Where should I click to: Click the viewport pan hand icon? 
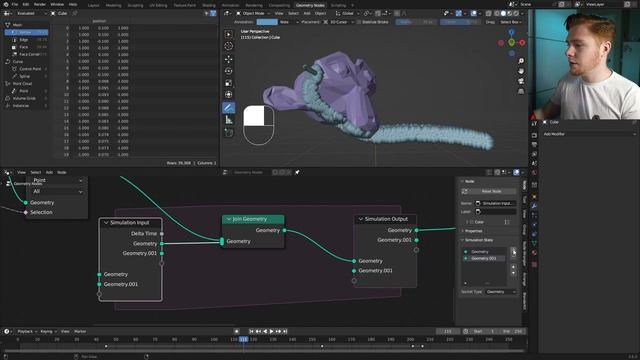[521, 71]
